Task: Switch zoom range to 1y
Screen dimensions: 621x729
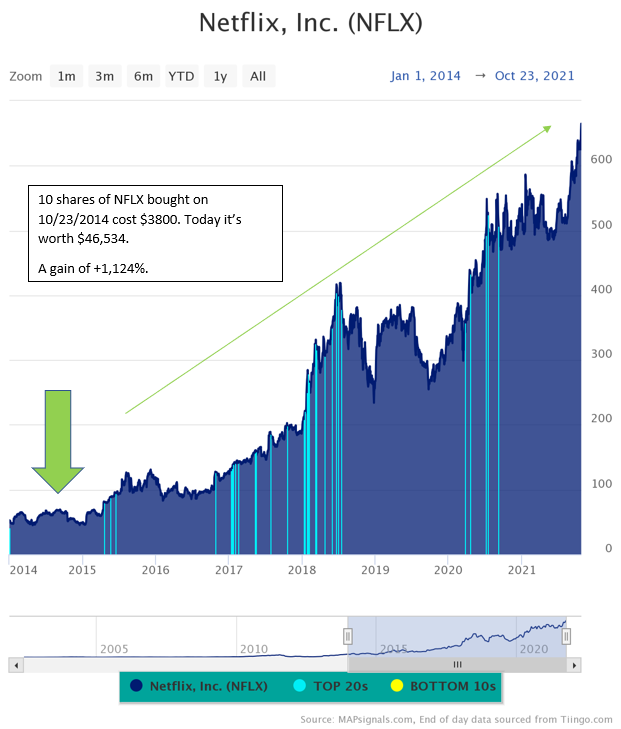Action: (220, 76)
